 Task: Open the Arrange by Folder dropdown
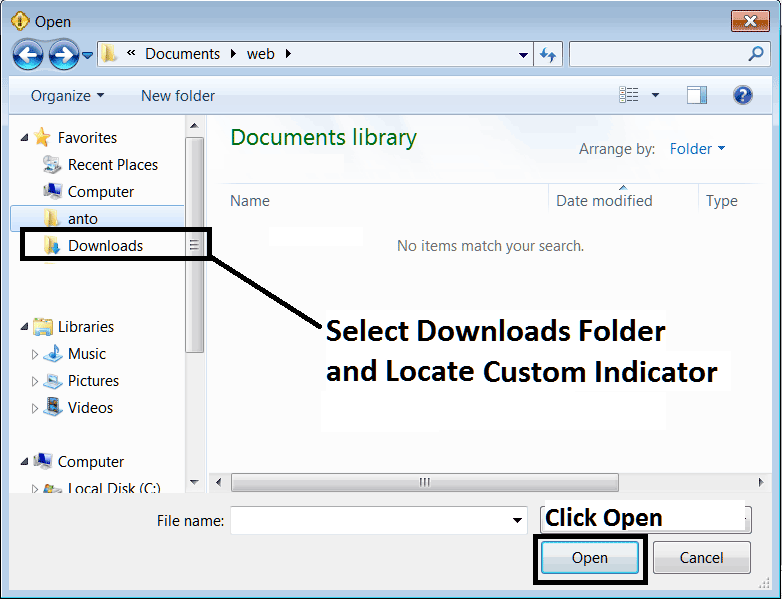coord(697,149)
